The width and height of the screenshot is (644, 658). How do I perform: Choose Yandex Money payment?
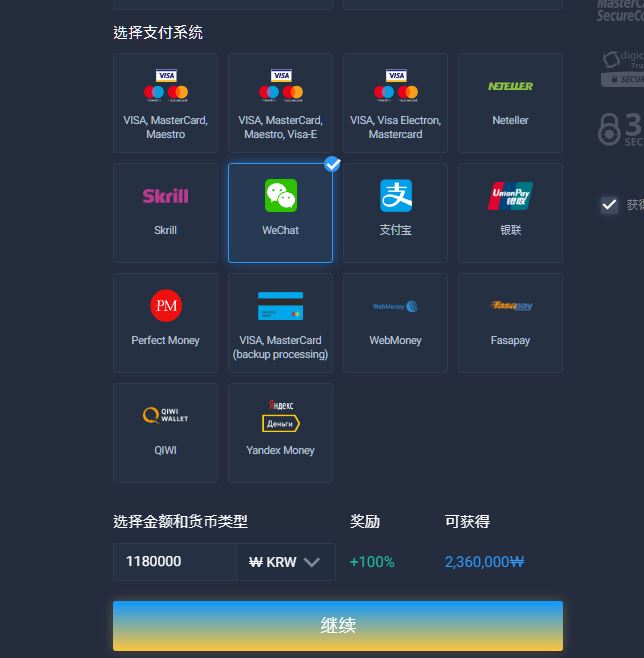pyautogui.click(x=280, y=433)
